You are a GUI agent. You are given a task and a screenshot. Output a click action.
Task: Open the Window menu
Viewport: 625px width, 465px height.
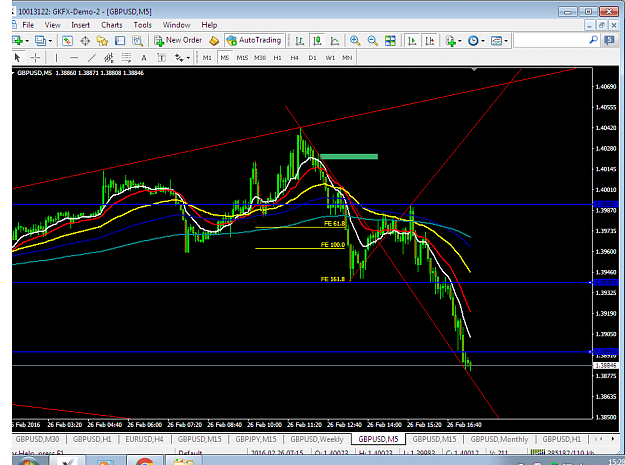[177, 25]
